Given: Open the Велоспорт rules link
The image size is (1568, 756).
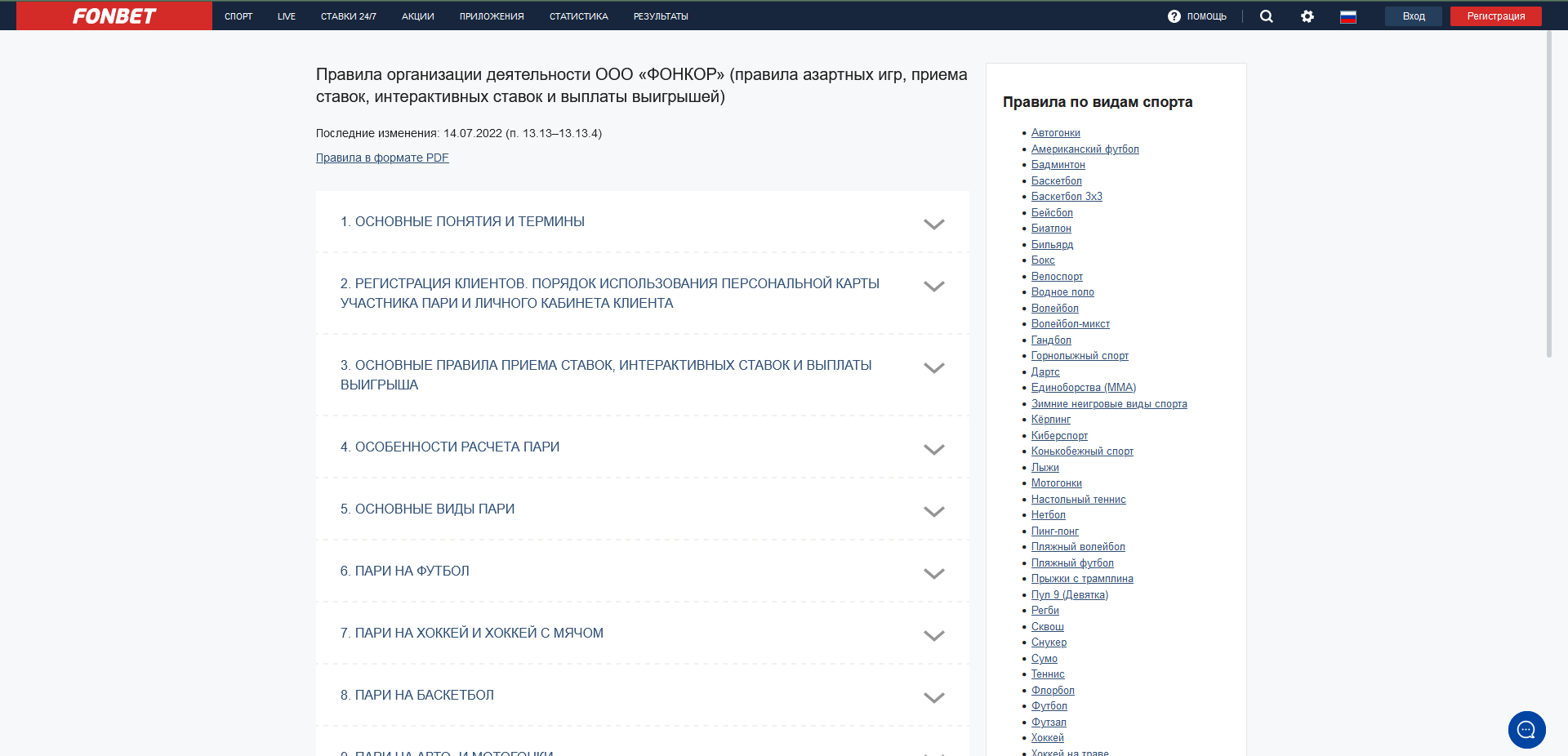Looking at the screenshot, I should (1057, 276).
